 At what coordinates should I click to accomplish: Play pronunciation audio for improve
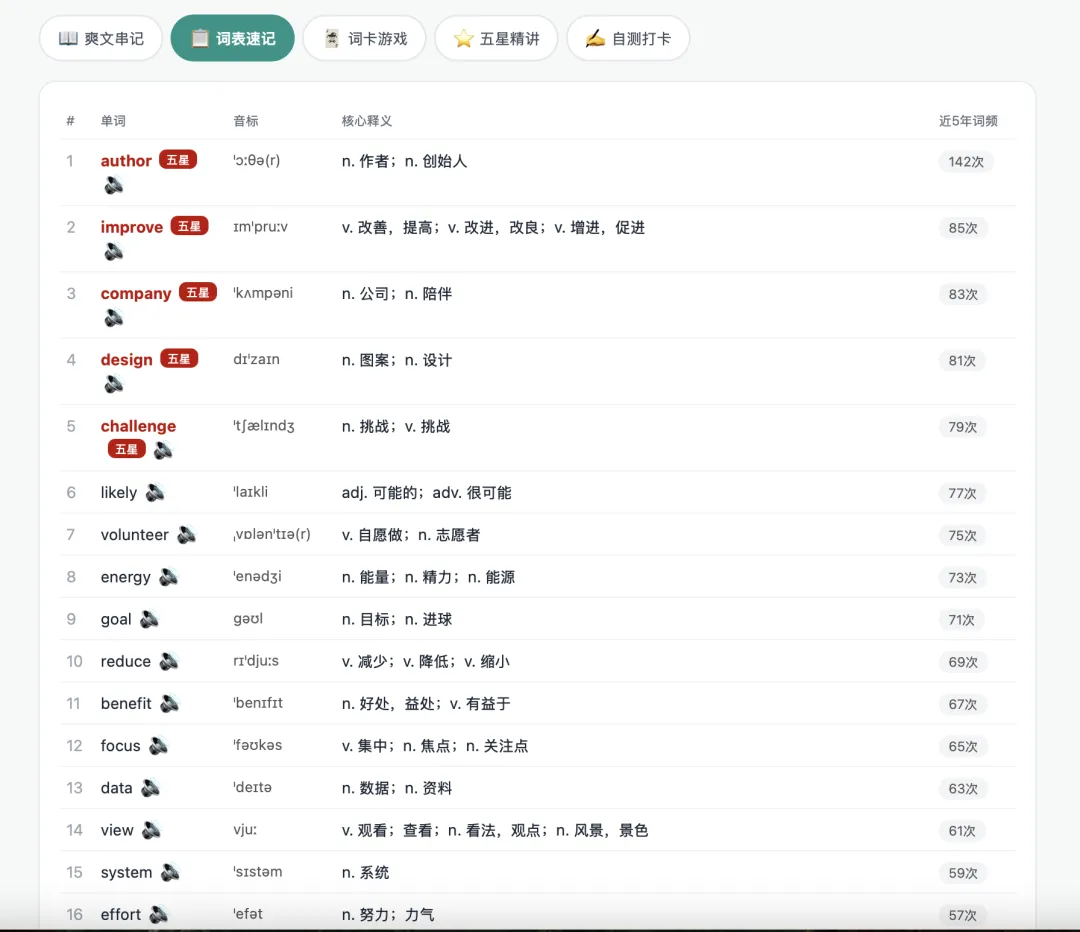click(114, 252)
